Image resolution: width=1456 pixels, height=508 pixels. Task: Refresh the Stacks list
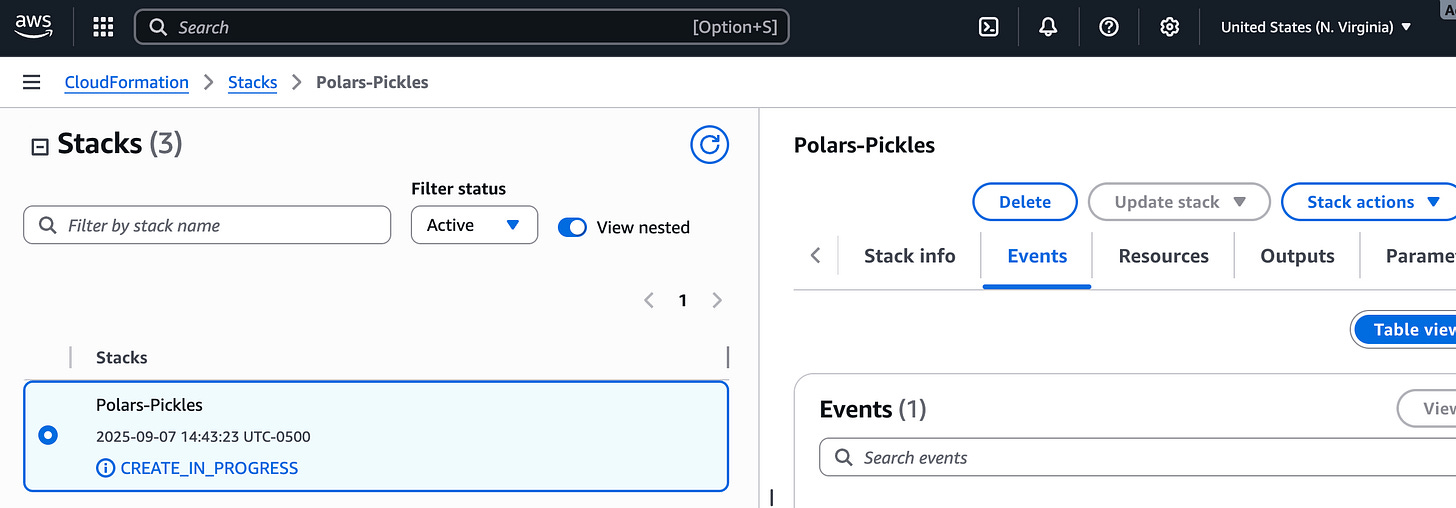(x=710, y=145)
